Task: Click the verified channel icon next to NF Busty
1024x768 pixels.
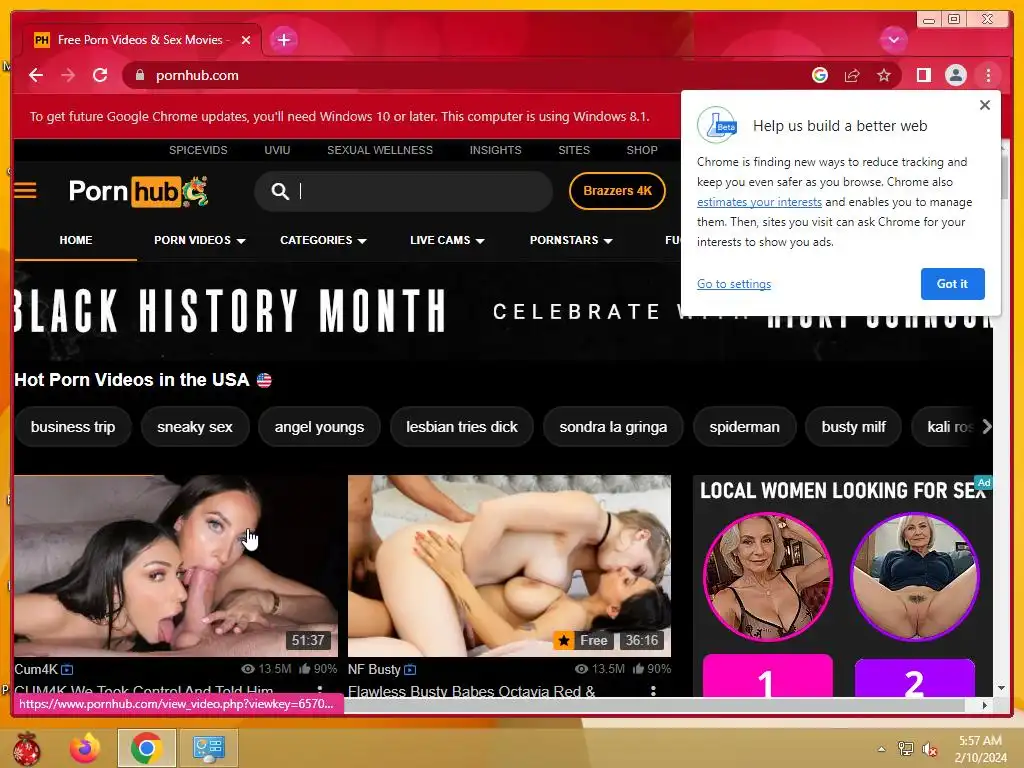Action: pyautogui.click(x=410, y=669)
